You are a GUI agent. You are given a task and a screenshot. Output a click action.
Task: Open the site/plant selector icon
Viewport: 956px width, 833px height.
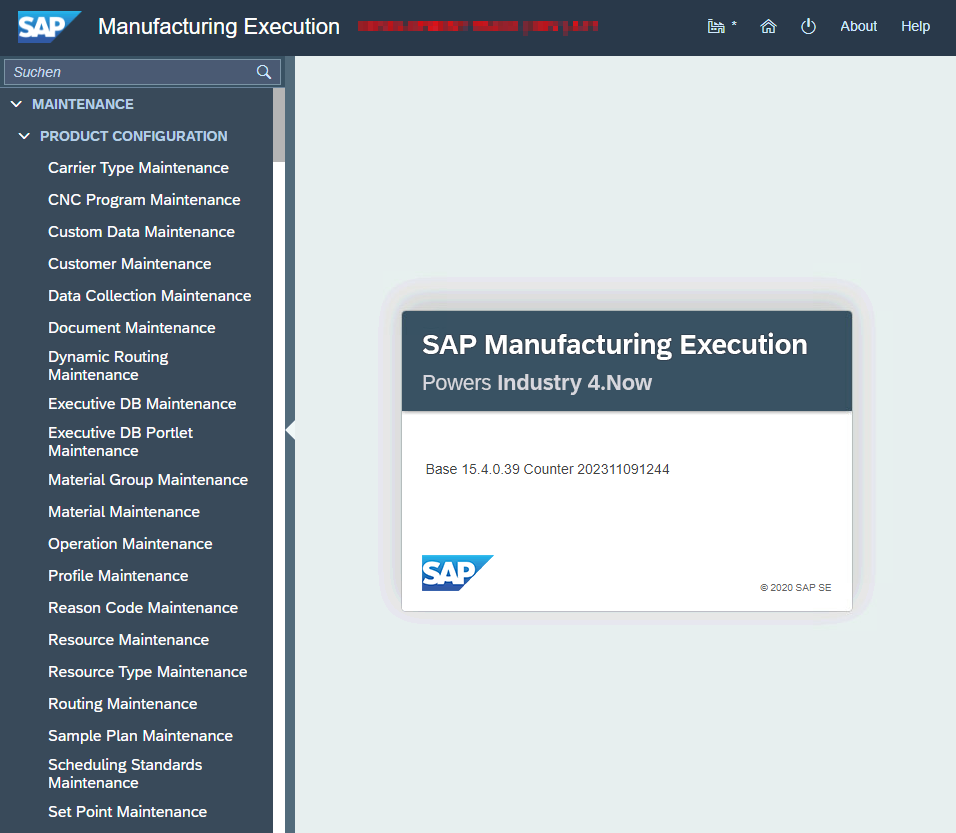coord(716,27)
